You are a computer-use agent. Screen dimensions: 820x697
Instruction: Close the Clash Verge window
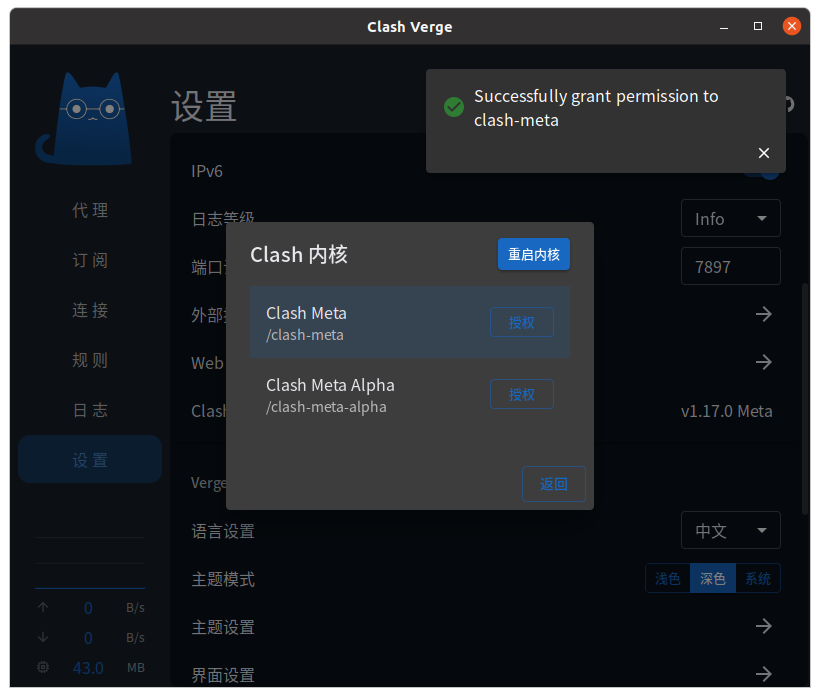(792, 26)
